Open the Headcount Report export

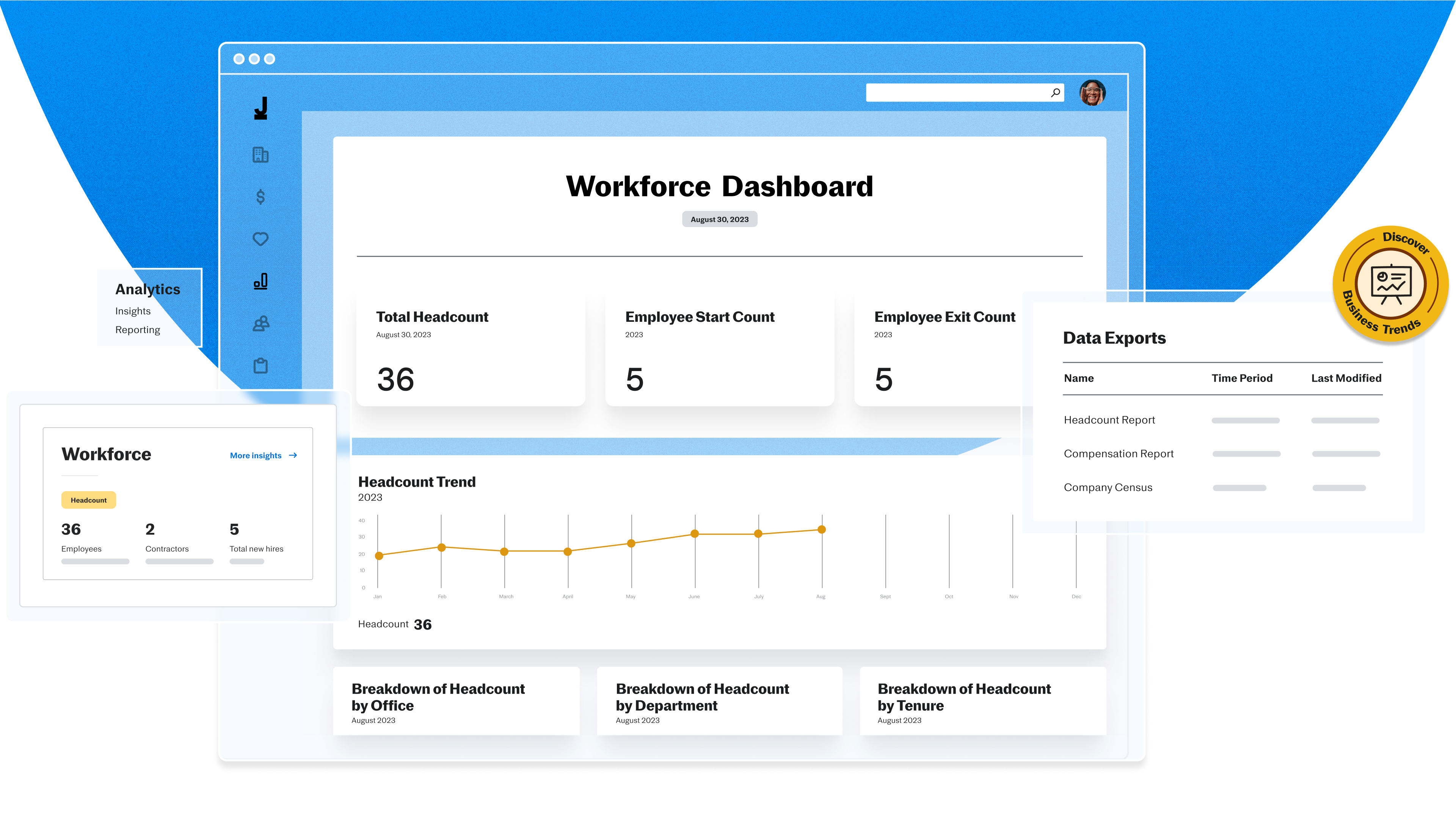pos(1109,420)
